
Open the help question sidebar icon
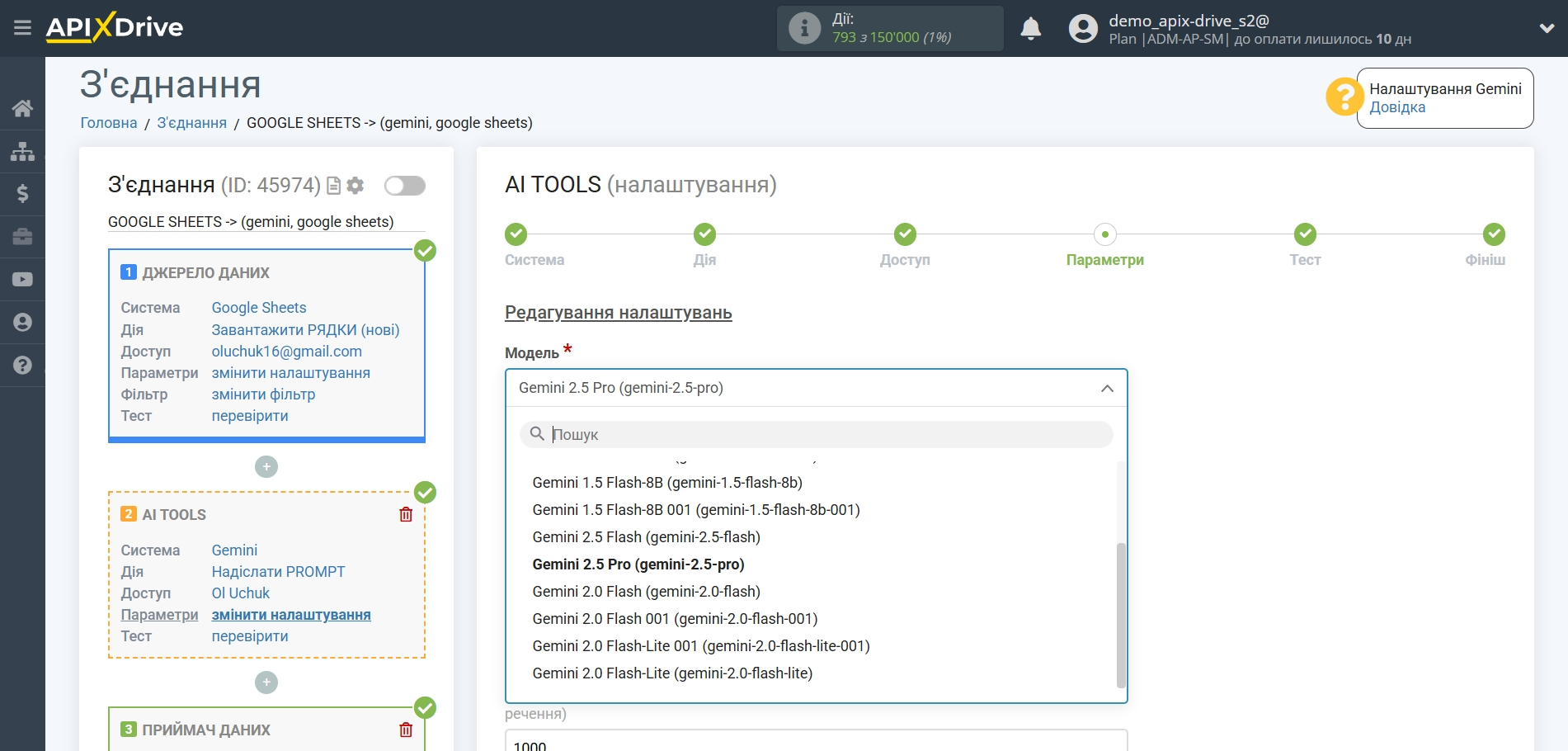pos(22,366)
